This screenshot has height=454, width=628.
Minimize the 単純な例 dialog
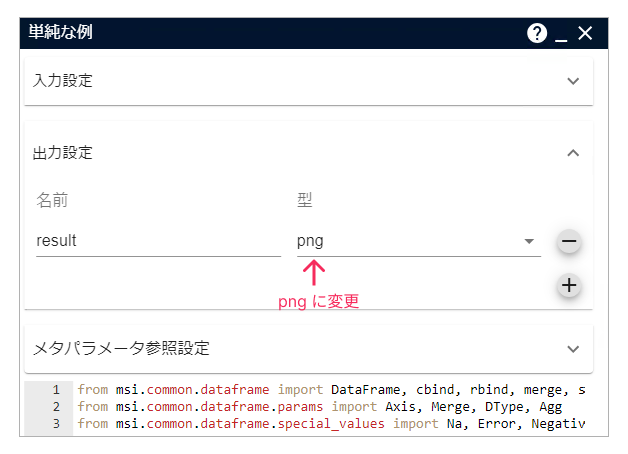click(561, 40)
